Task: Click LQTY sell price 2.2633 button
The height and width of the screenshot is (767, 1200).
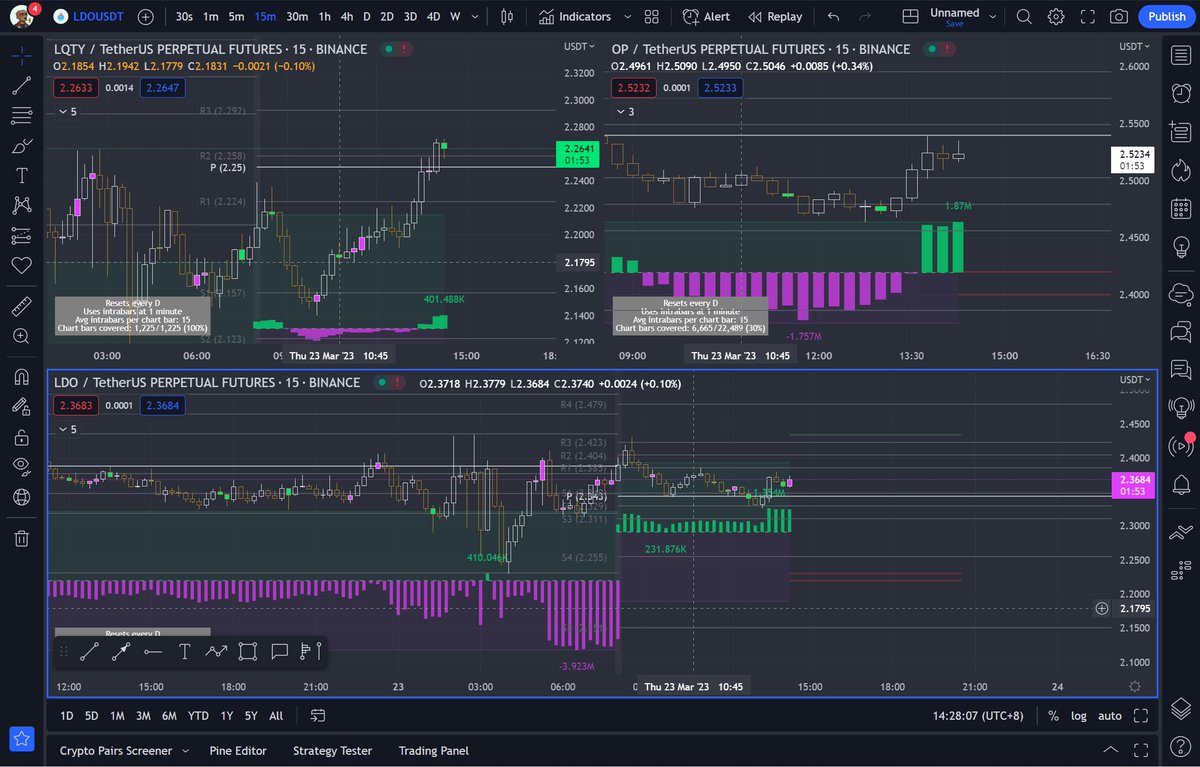Action: 76,88
